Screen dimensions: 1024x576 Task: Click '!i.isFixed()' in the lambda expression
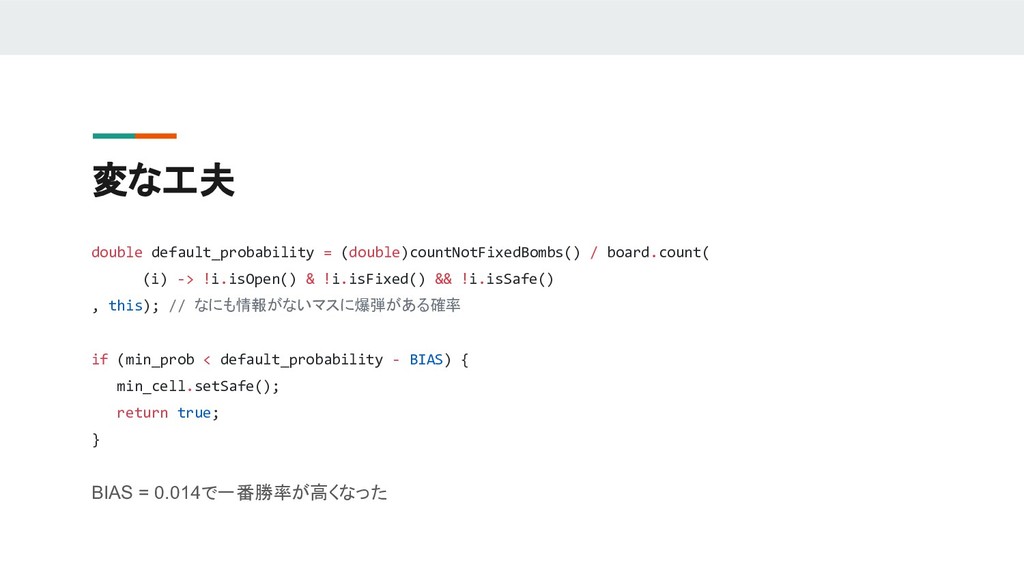coord(374,280)
